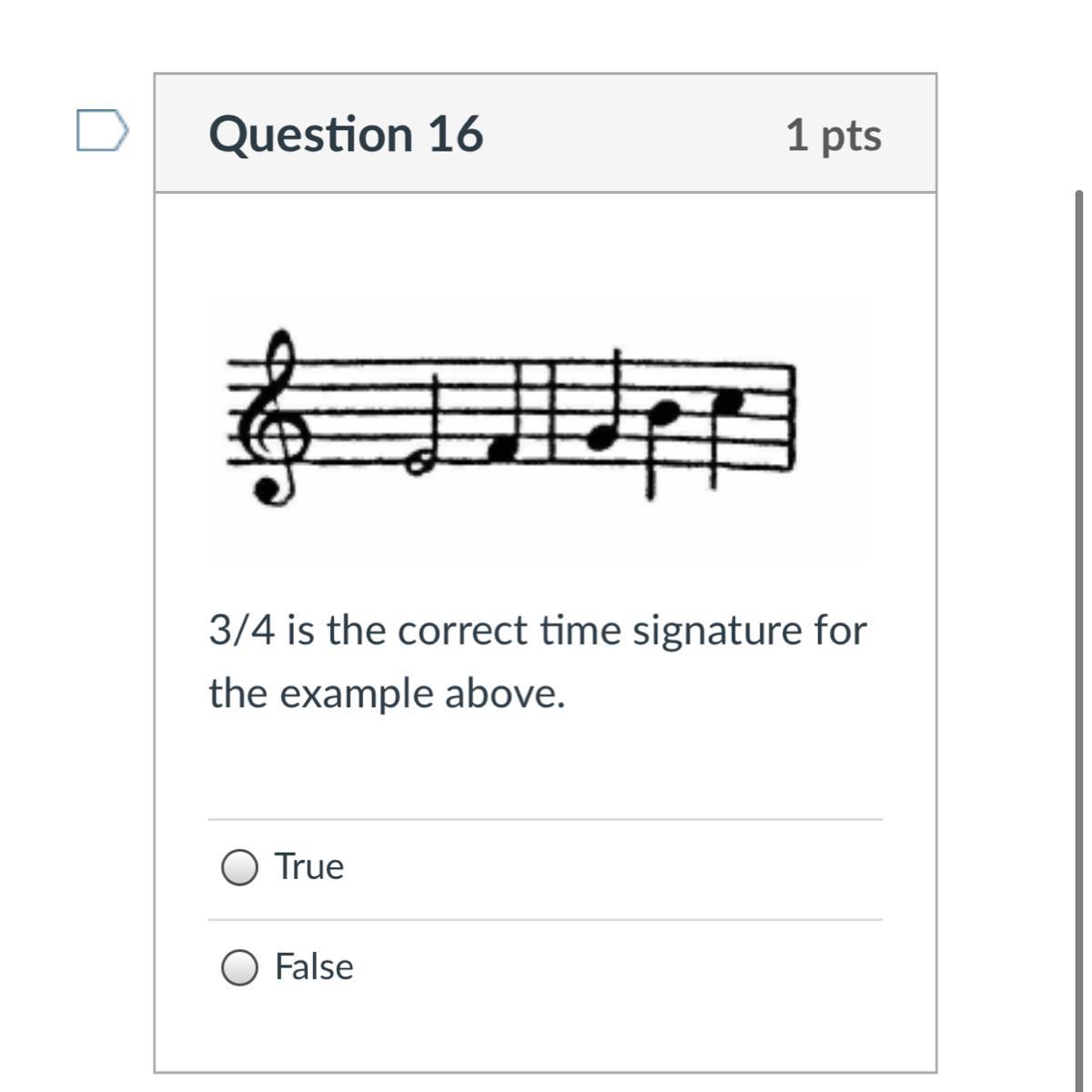Click the "True" answer label
The width and height of the screenshot is (1092, 1092).
(x=309, y=866)
